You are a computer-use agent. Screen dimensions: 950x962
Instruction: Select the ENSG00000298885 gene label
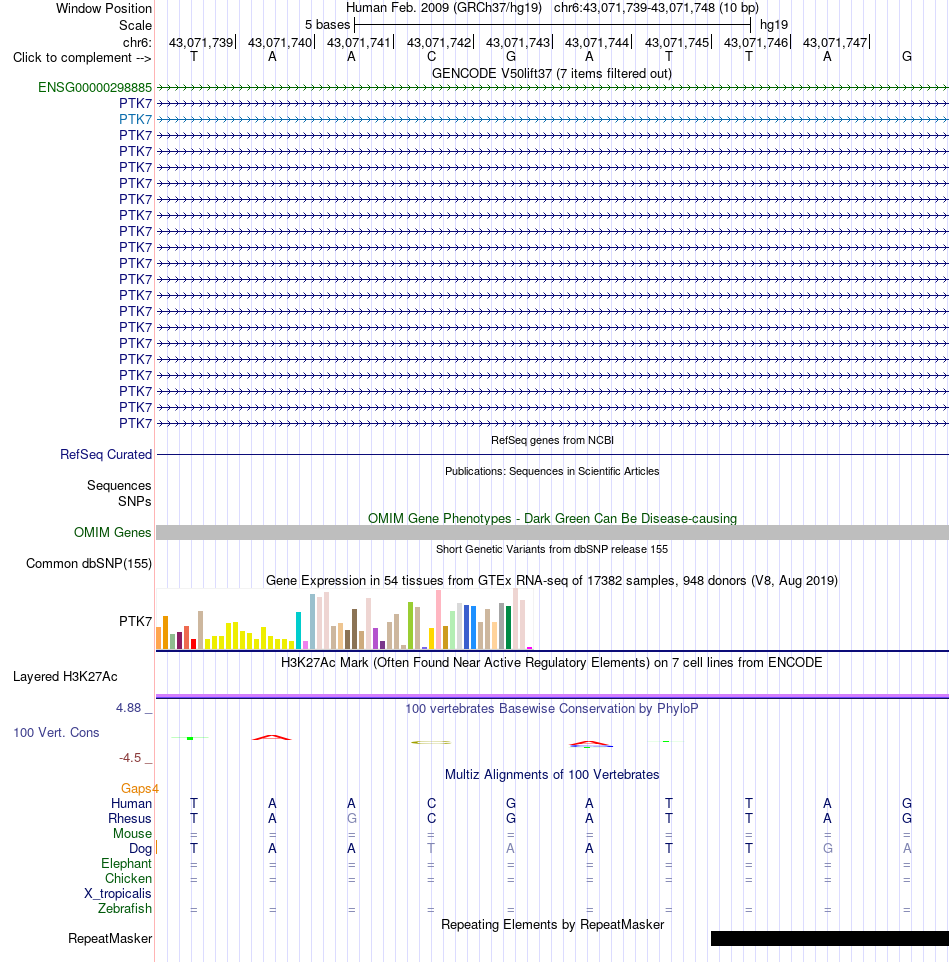point(95,87)
